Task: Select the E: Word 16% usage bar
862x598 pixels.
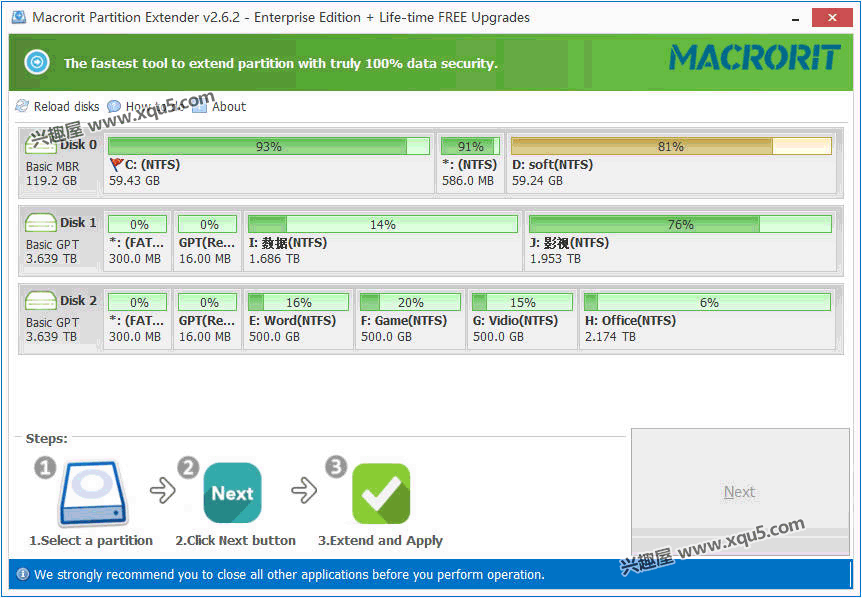Action: 299,302
